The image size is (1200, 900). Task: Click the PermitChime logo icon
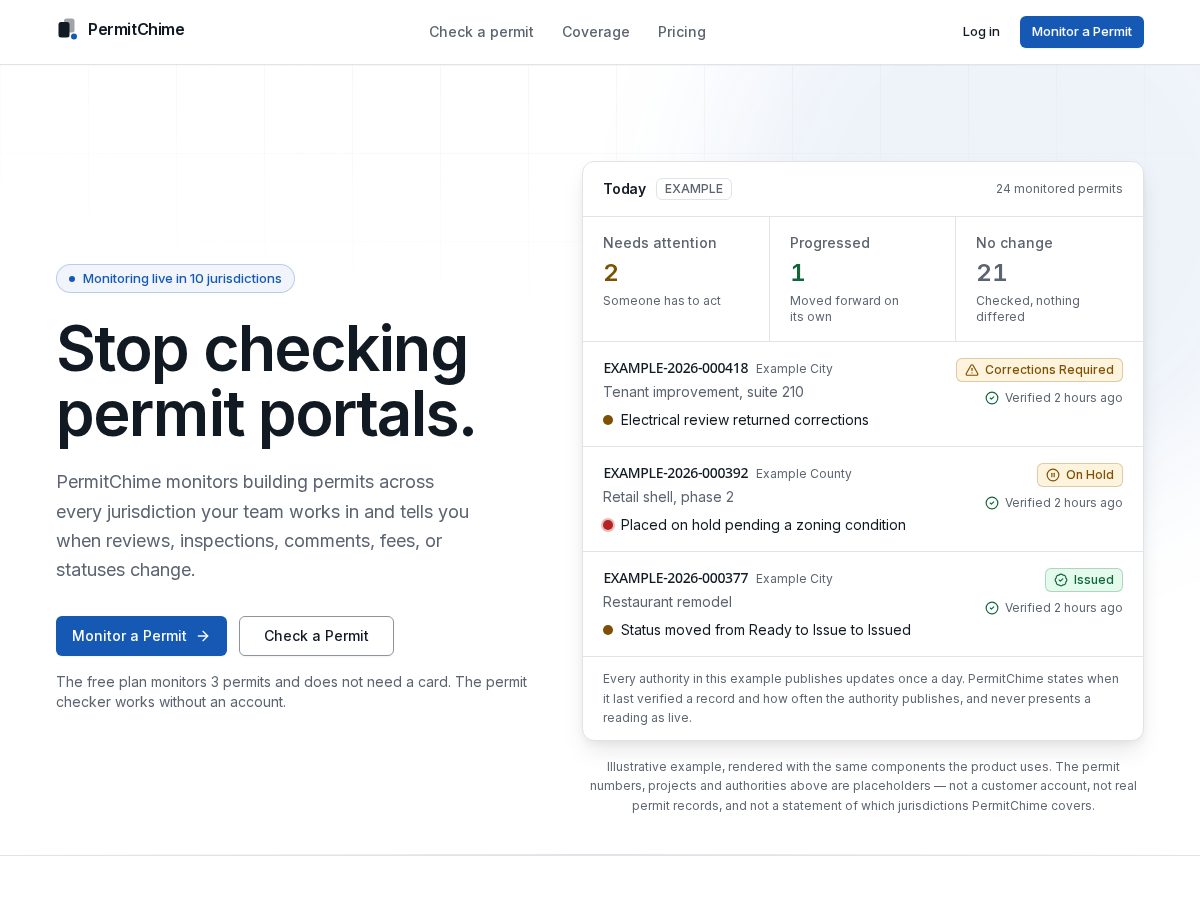[x=67, y=29]
